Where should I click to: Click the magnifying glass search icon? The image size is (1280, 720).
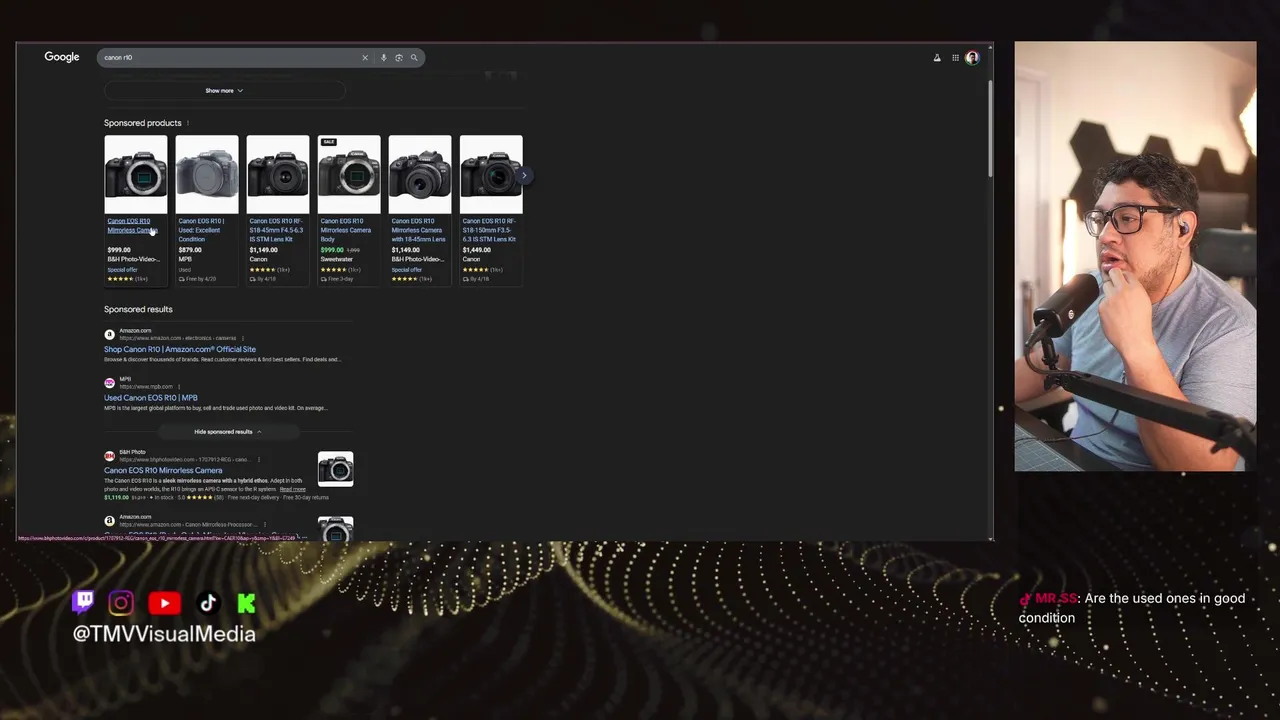tap(414, 58)
